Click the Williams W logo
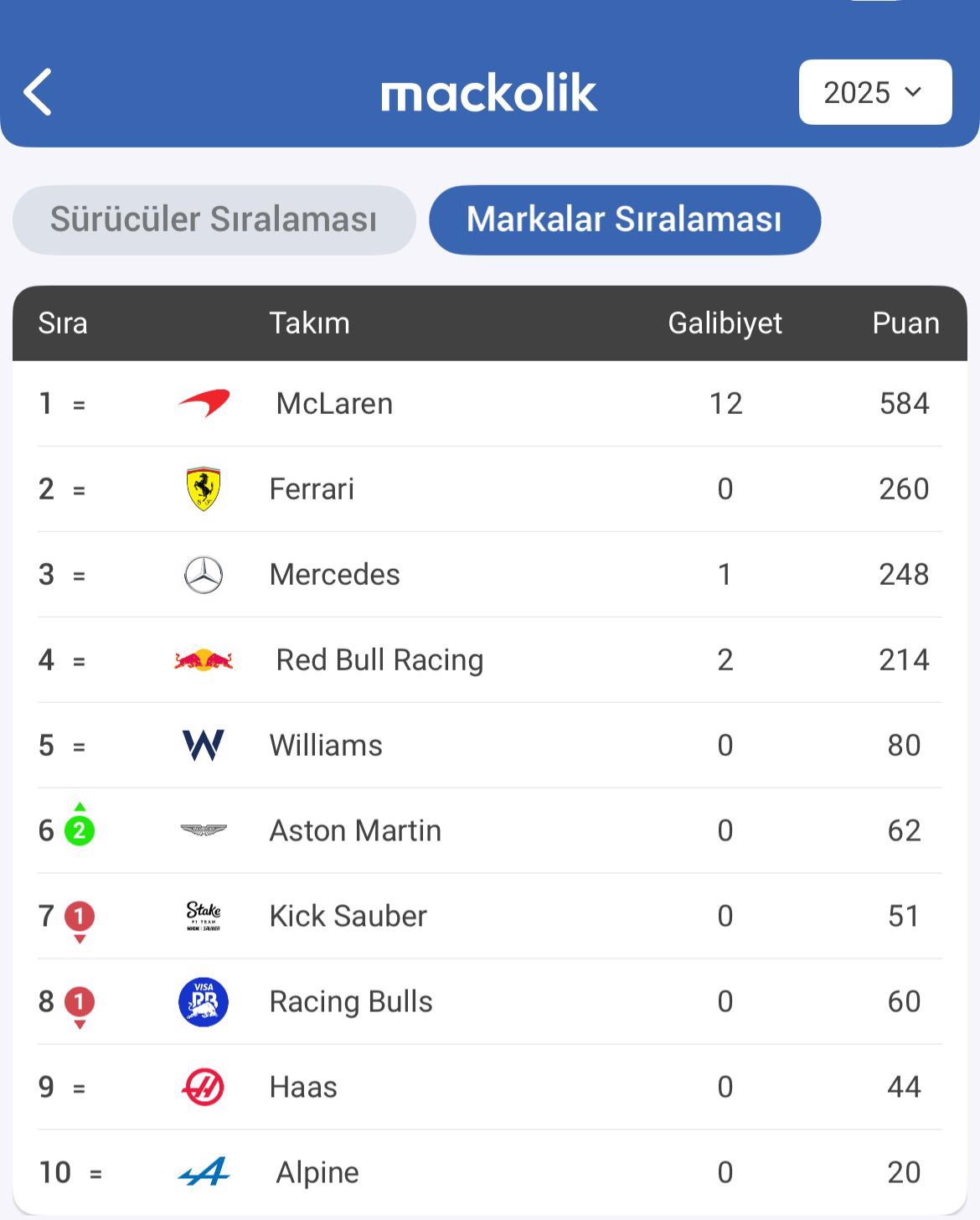Screen dimensions: 980x1220 204,746
